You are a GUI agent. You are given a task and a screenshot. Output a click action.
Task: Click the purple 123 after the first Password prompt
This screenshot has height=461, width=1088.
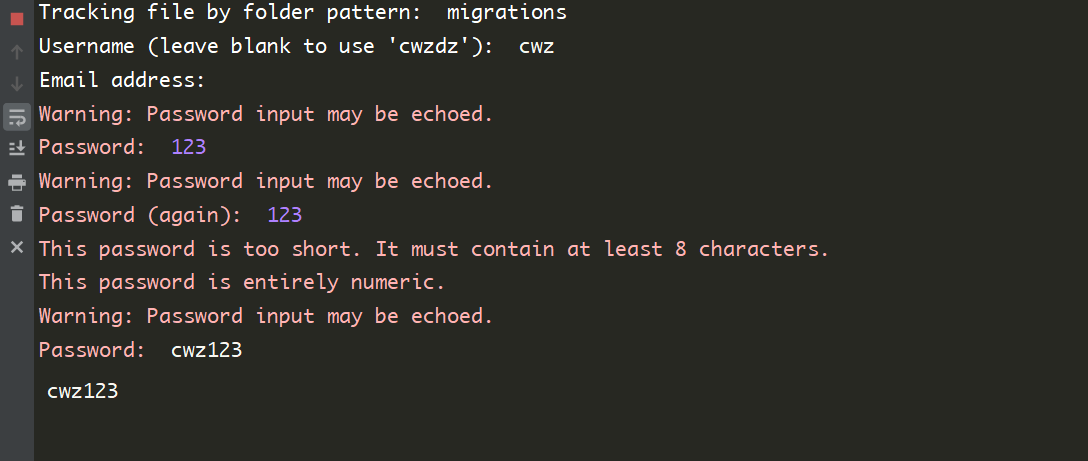pos(189,147)
